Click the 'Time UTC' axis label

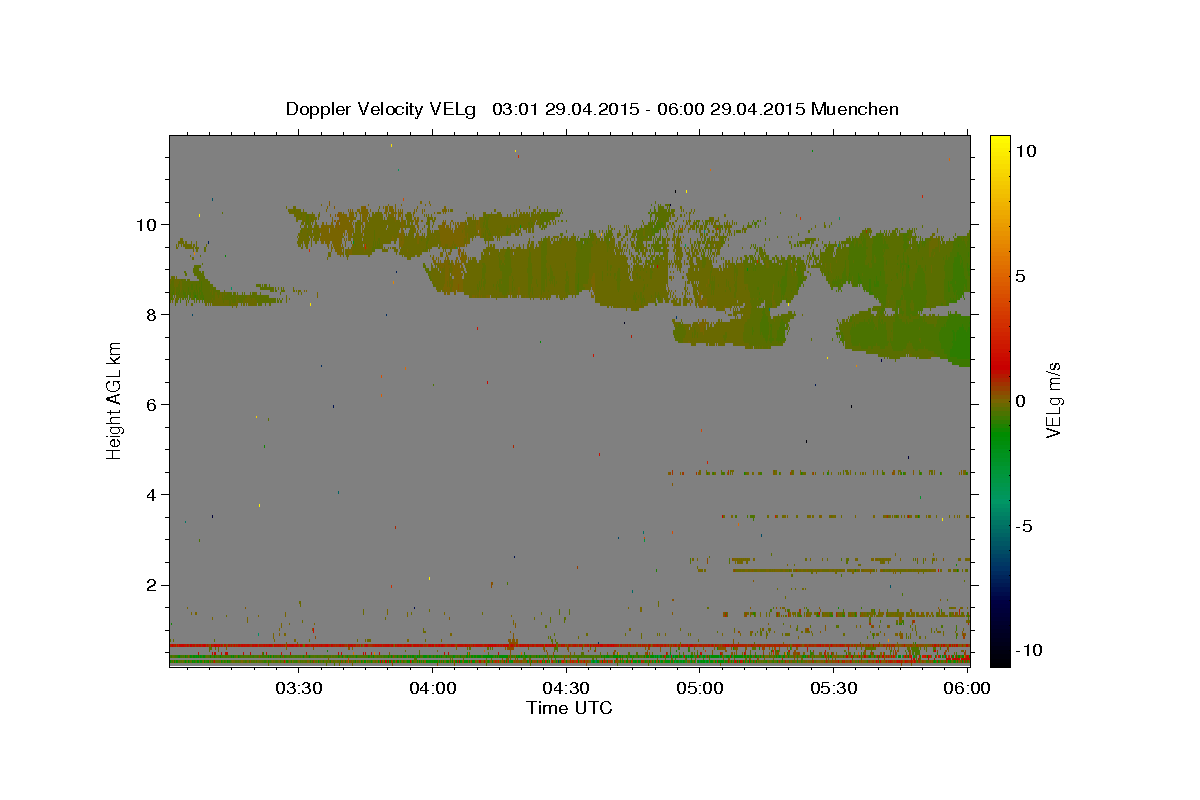[x=569, y=708]
